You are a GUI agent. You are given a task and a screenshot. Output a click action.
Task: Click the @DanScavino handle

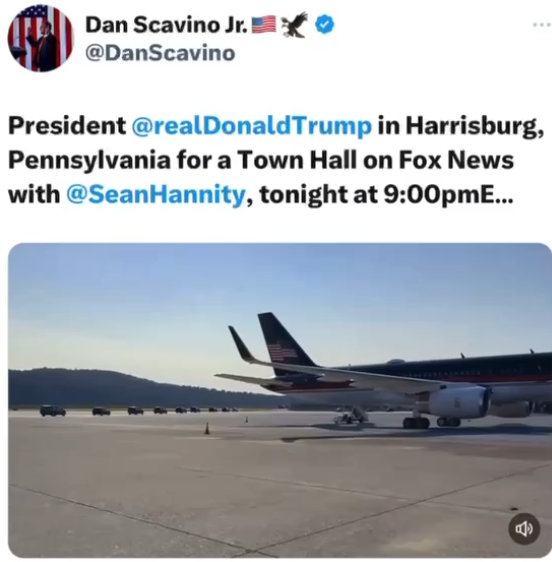(x=160, y=54)
